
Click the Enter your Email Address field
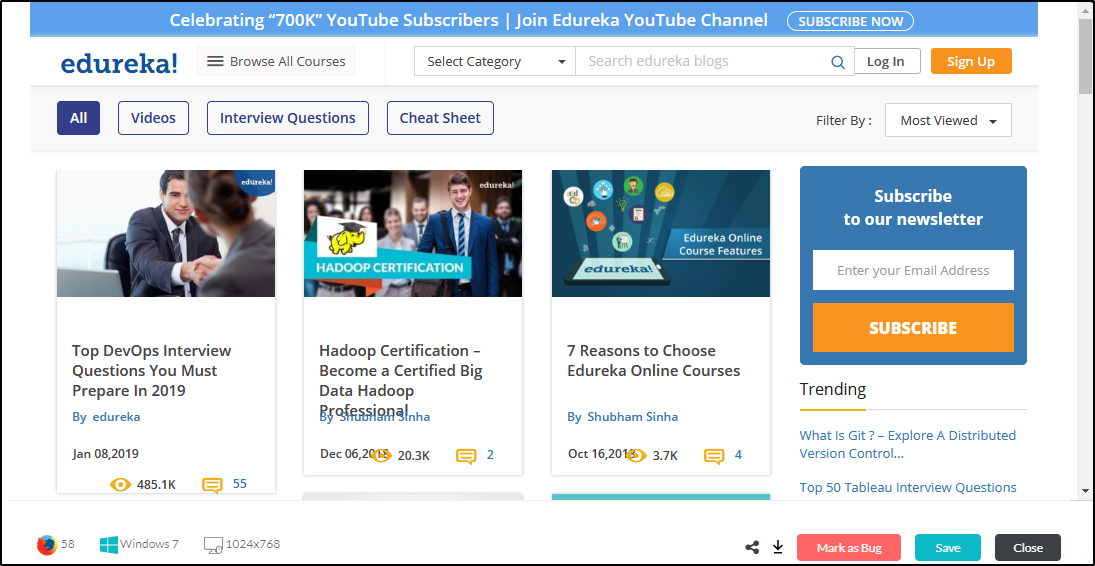pyautogui.click(x=912, y=270)
